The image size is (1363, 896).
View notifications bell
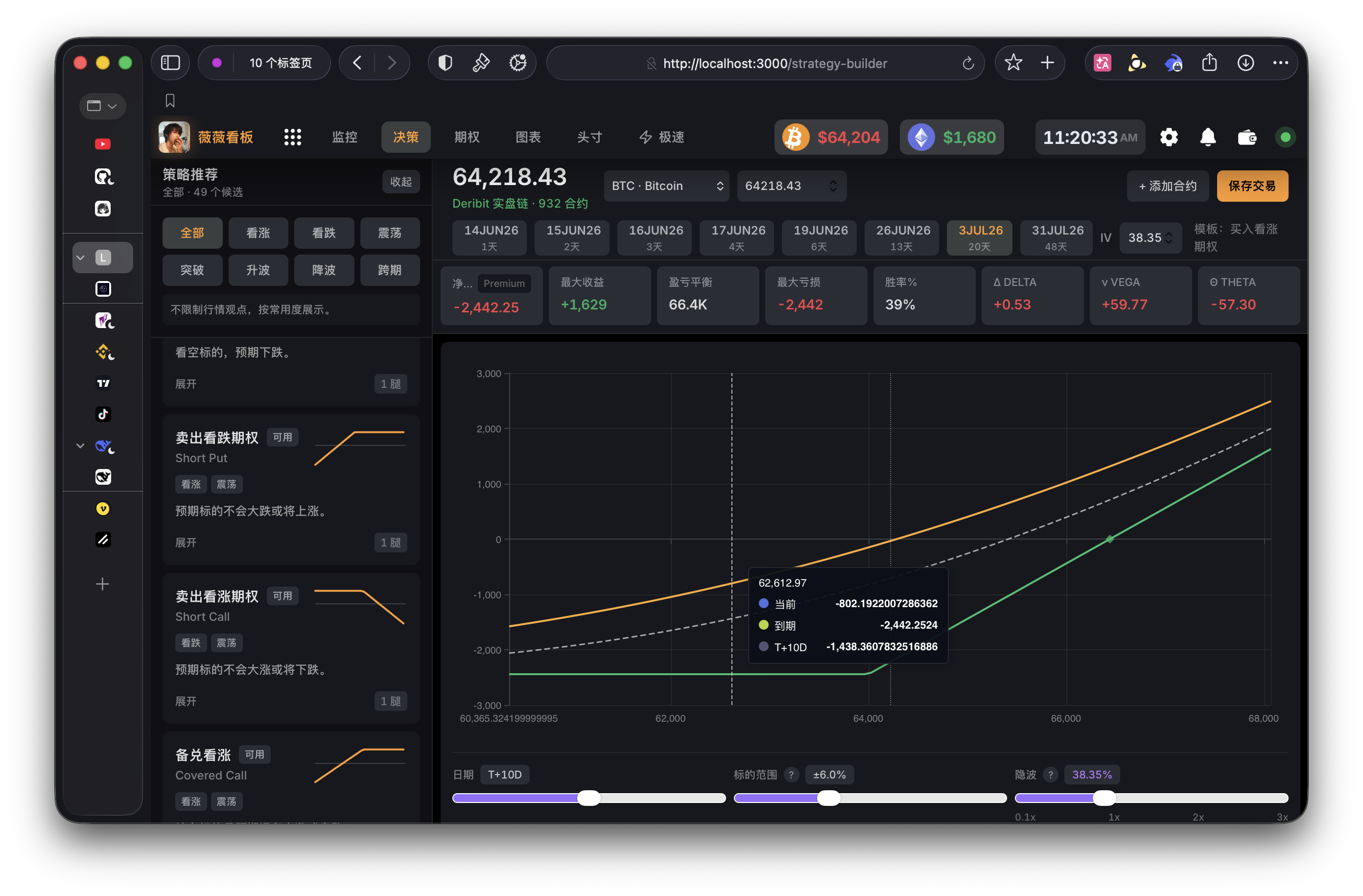click(1208, 137)
